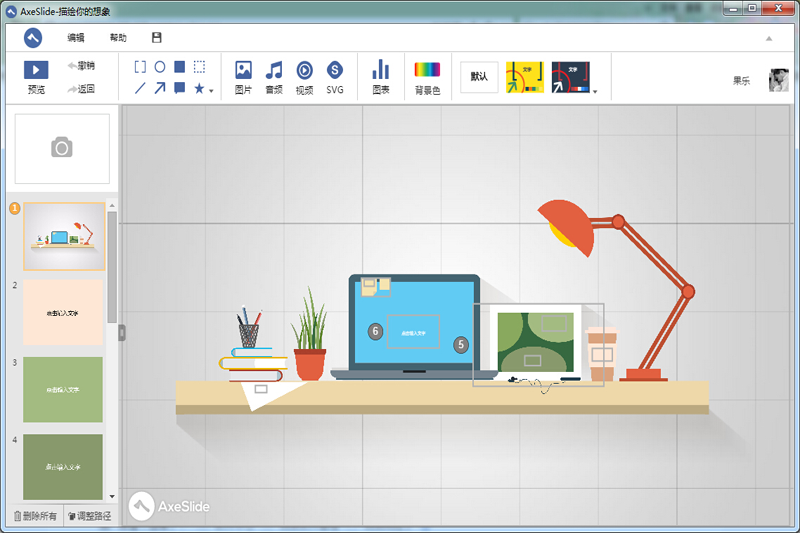Click the SVG insert icon
Screen dimensions: 800x533
[x=335, y=70]
